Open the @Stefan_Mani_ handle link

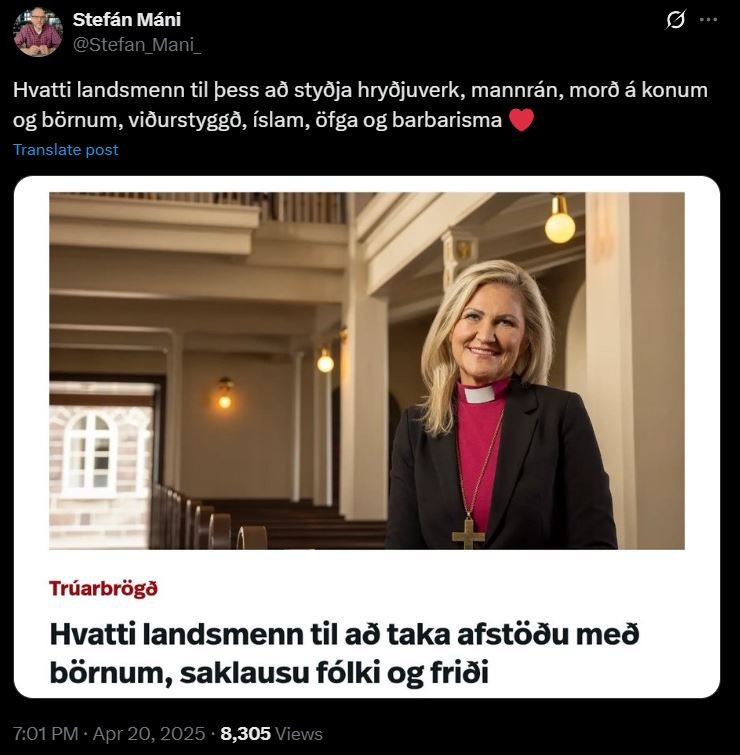click(x=137, y=45)
